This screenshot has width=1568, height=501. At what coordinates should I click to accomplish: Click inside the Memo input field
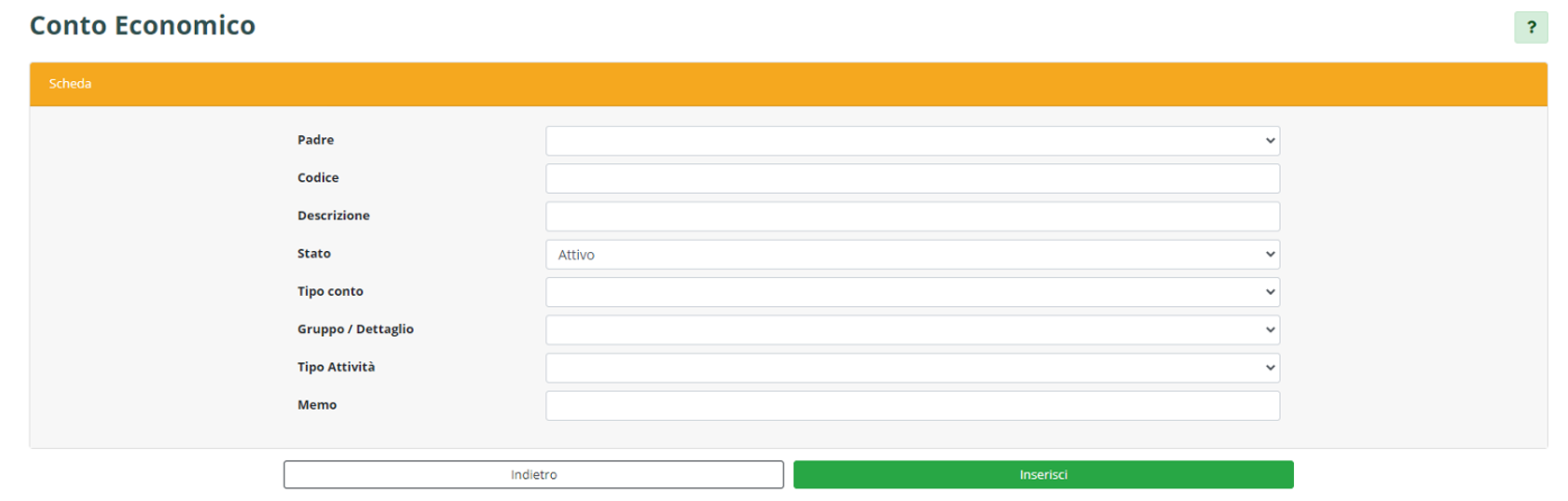[x=912, y=406]
